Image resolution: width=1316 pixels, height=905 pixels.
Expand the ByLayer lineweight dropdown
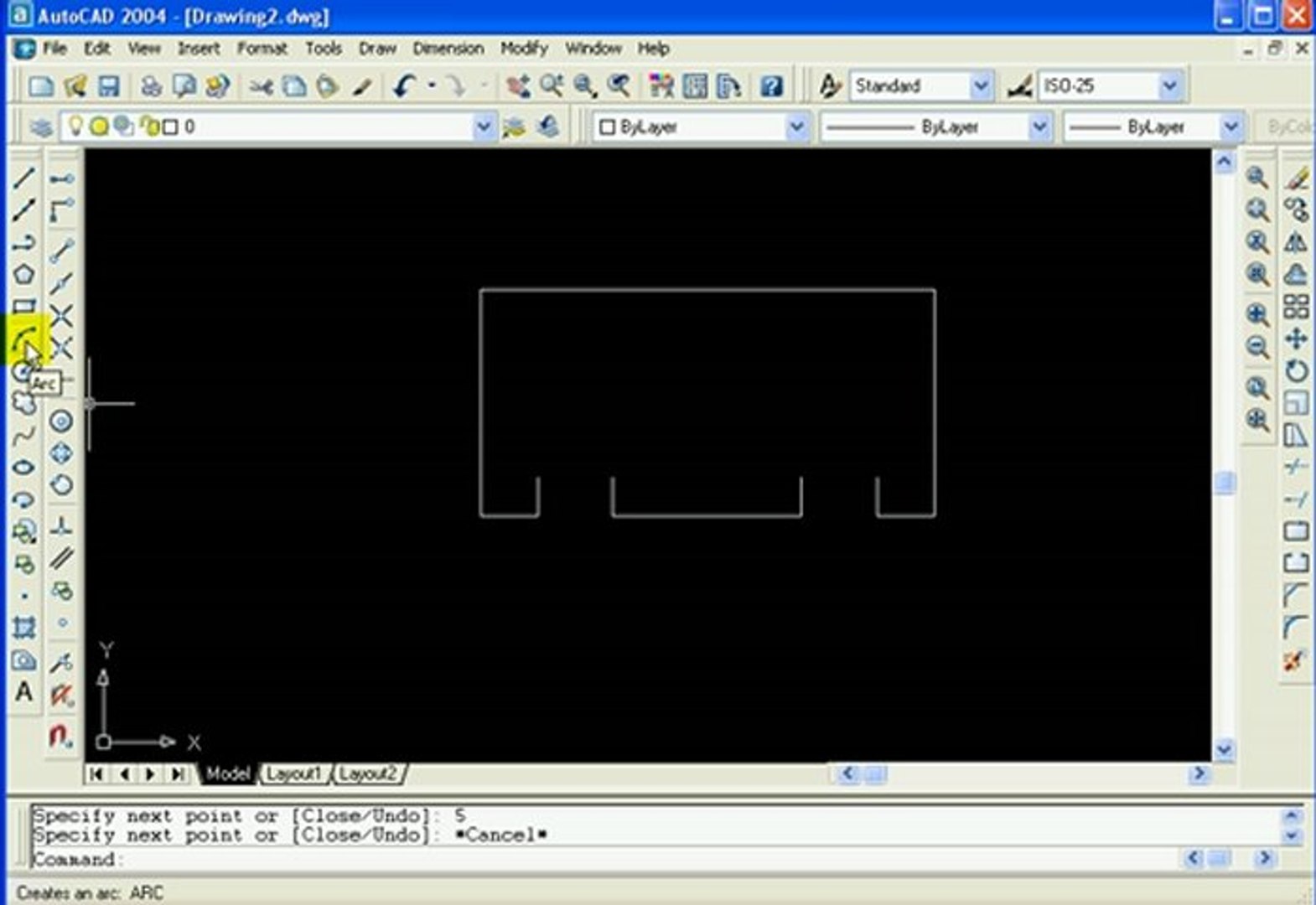[1230, 127]
